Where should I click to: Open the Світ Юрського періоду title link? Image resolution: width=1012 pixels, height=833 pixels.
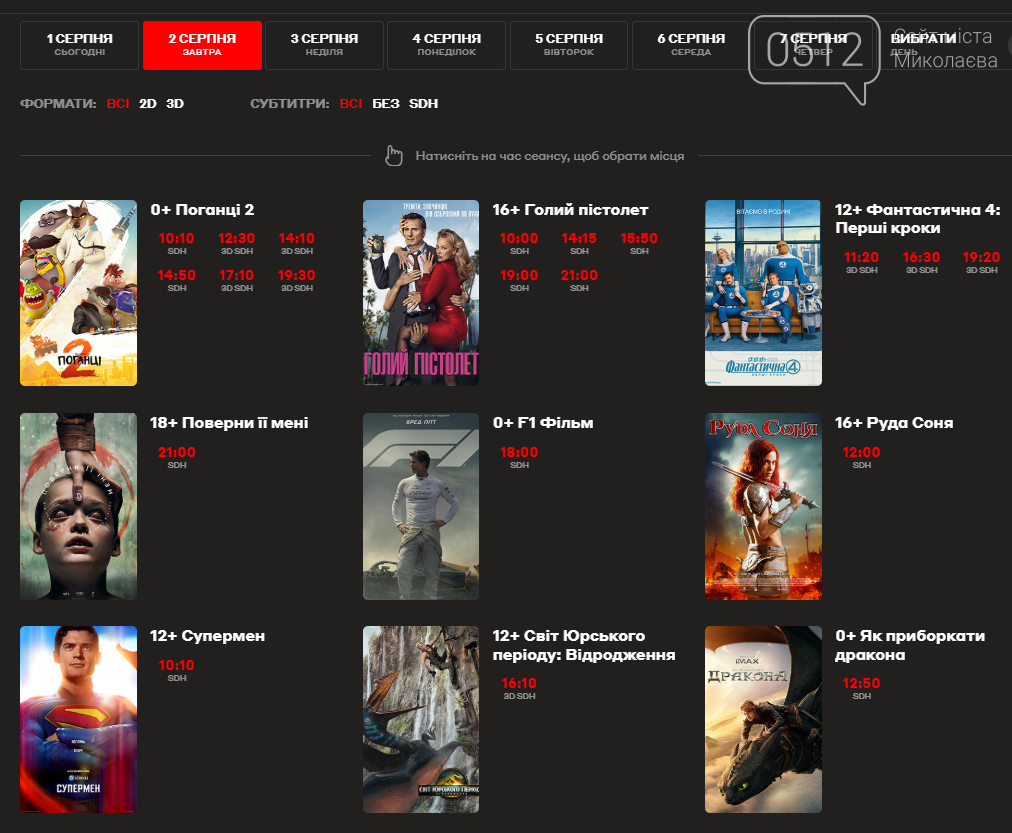(583, 645)
